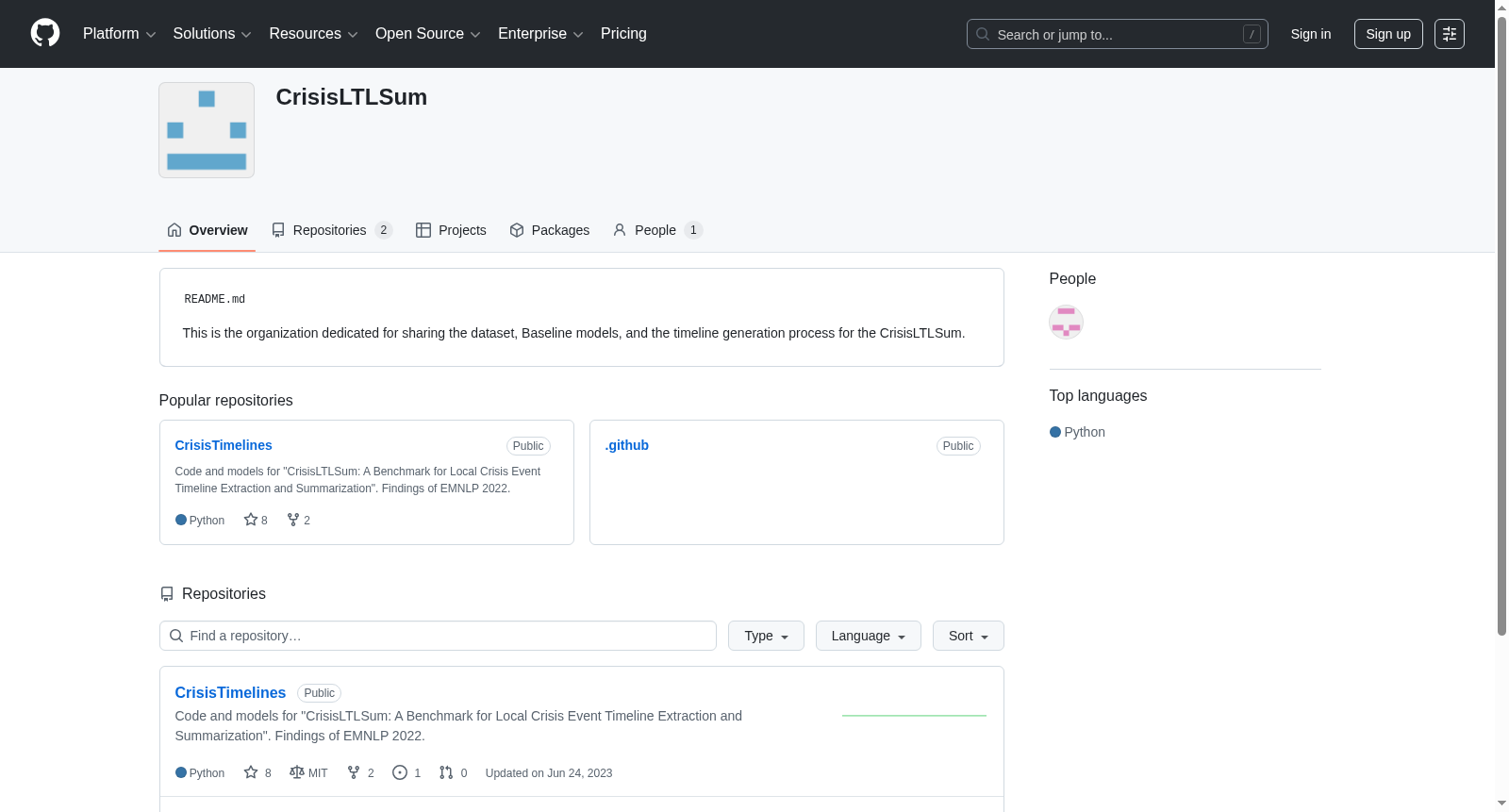Select the Overview tab

(207, 230)
